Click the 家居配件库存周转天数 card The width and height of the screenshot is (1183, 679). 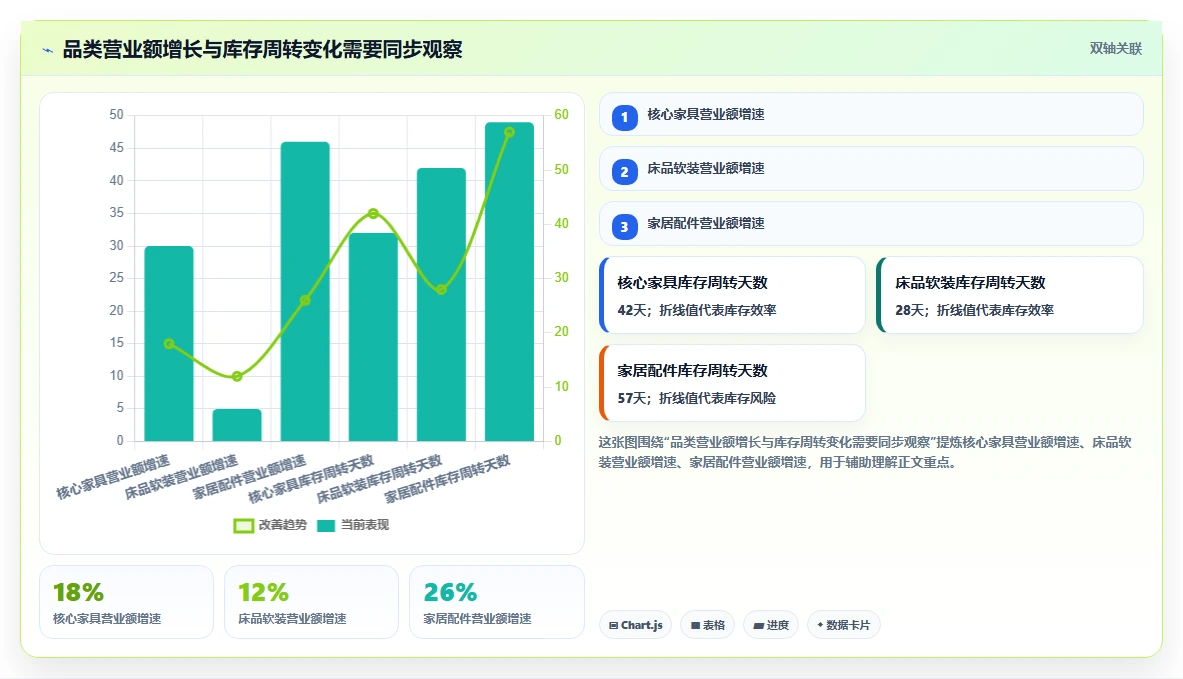tap(732, 383)
